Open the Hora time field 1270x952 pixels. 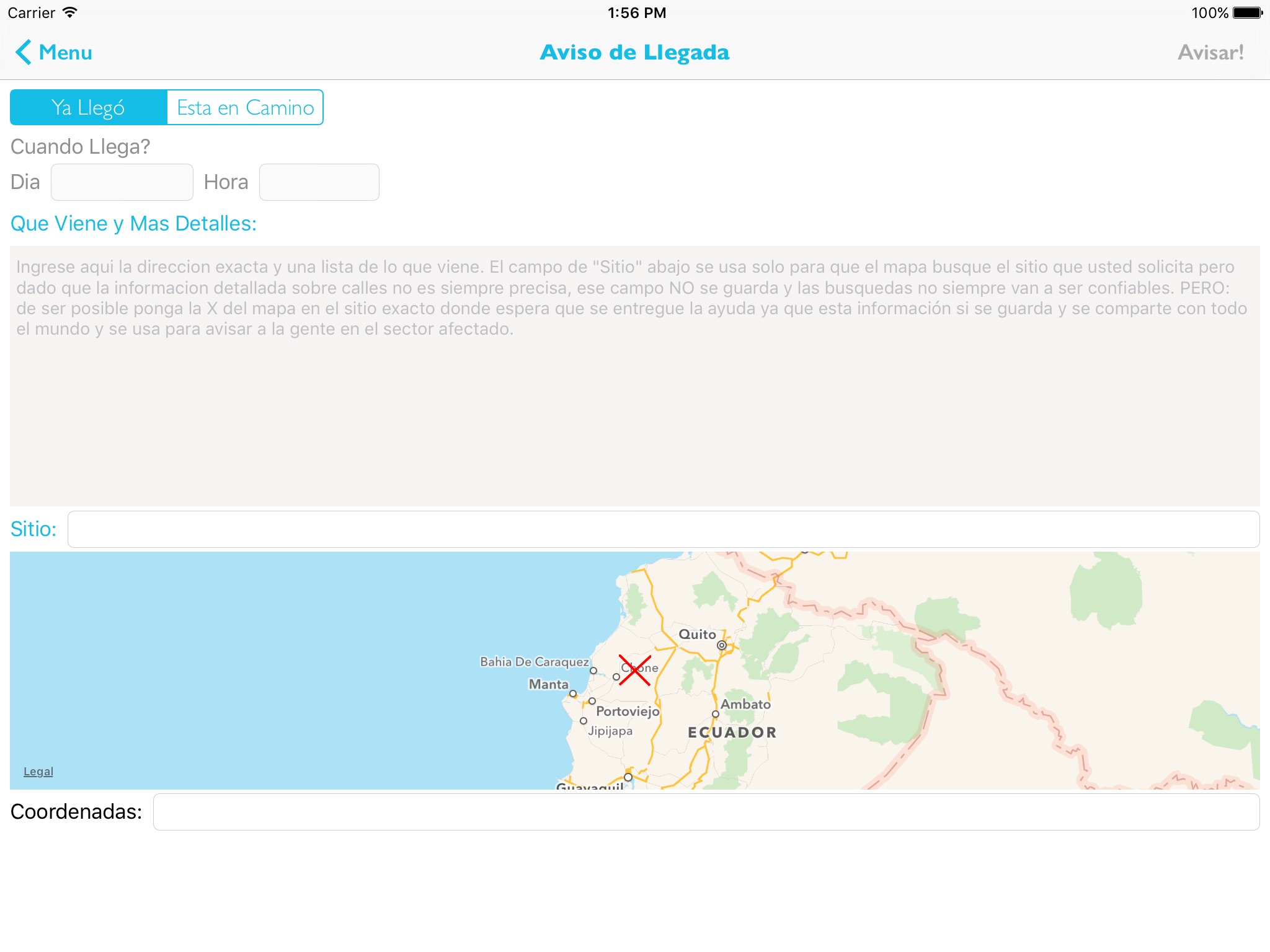(319, 182)
